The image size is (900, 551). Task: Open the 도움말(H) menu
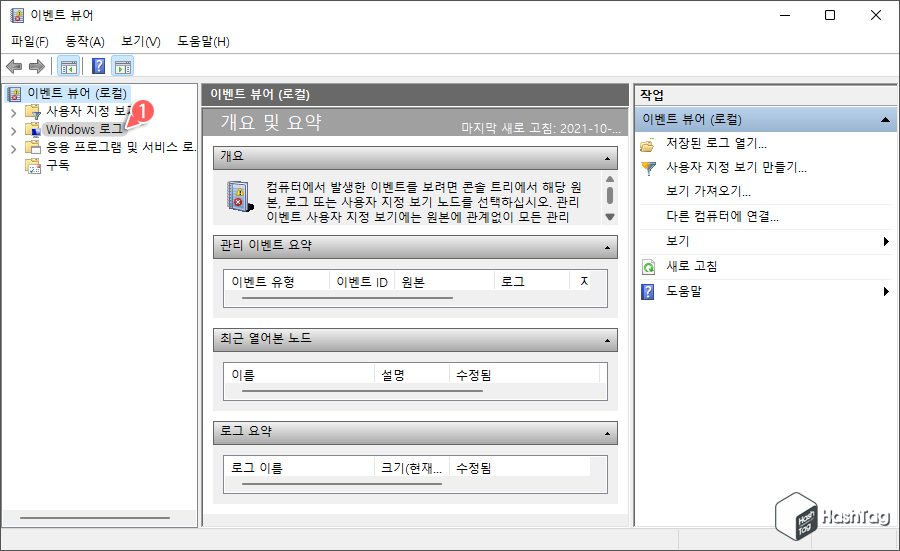203,41
